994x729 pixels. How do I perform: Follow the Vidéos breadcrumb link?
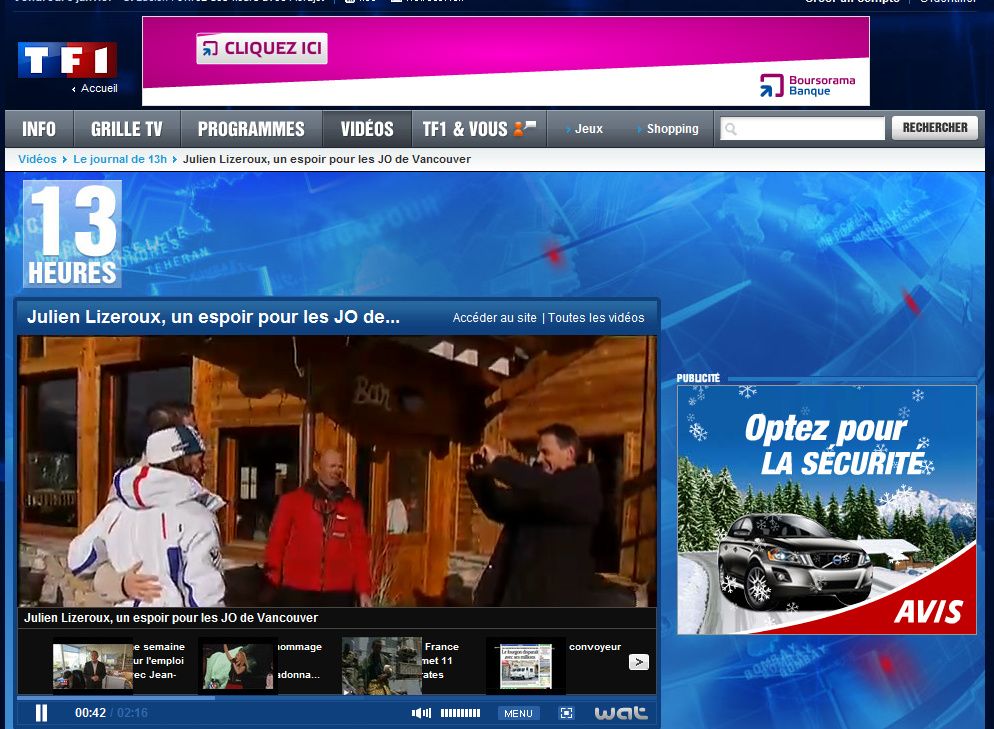pos(37,159)
